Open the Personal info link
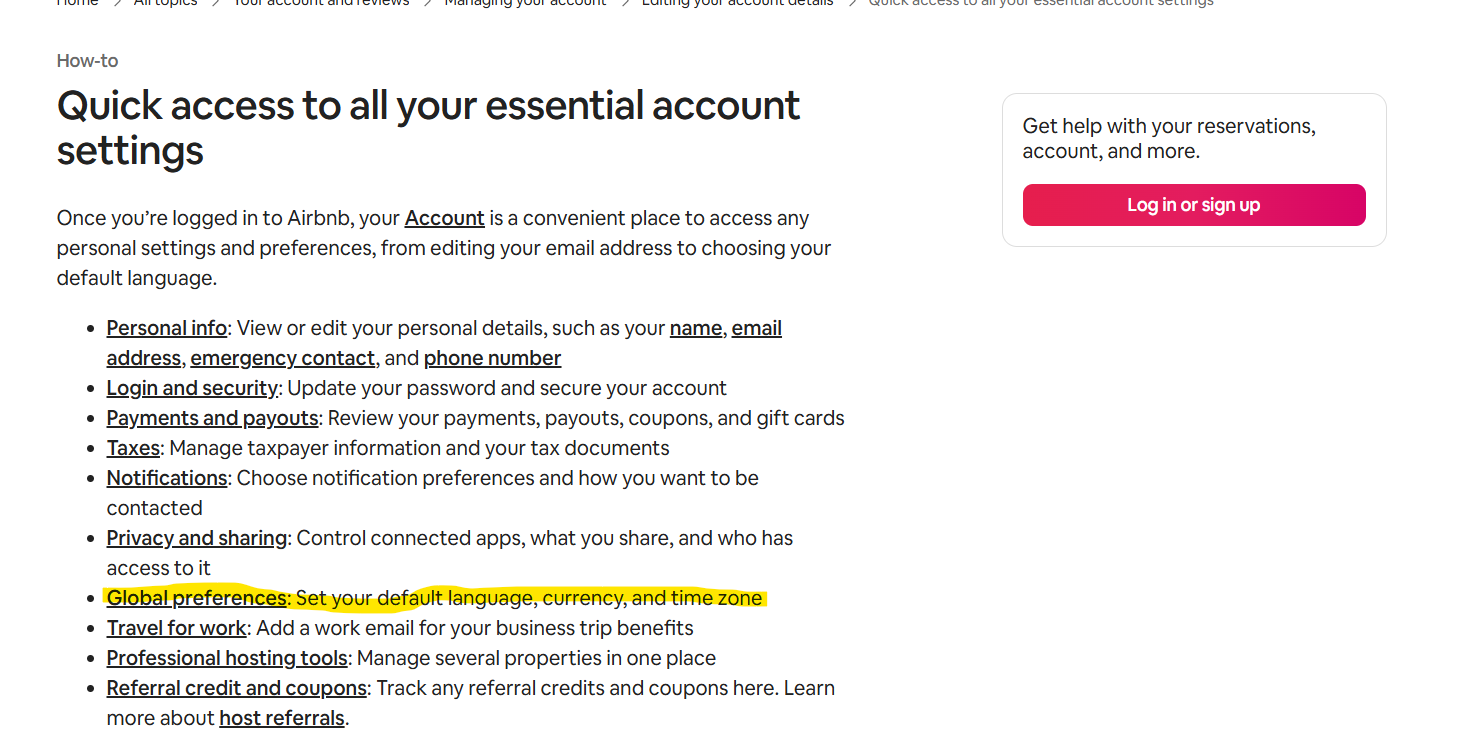This screenshot has height=736, width=1470. point(167,328)
